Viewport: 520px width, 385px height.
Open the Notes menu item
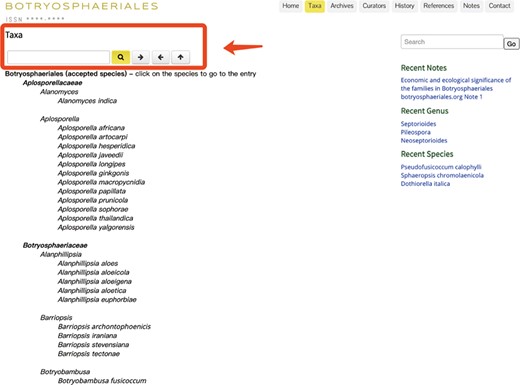[471, 6]
